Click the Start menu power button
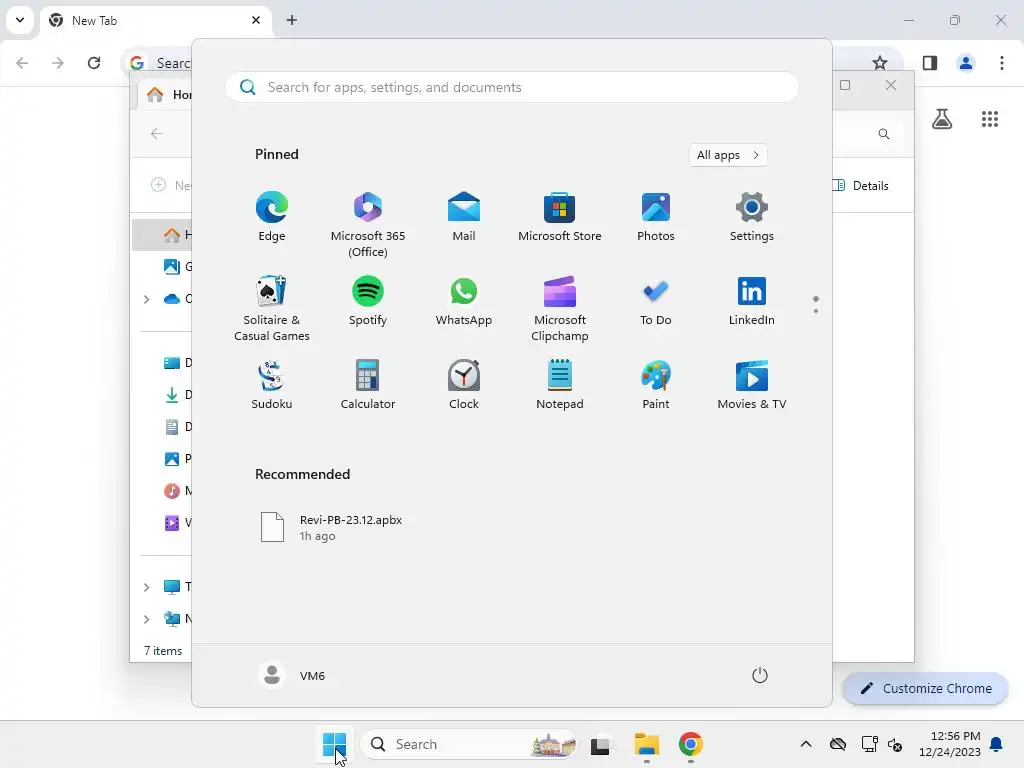The image size is (1024, 768). click(760, 675)
